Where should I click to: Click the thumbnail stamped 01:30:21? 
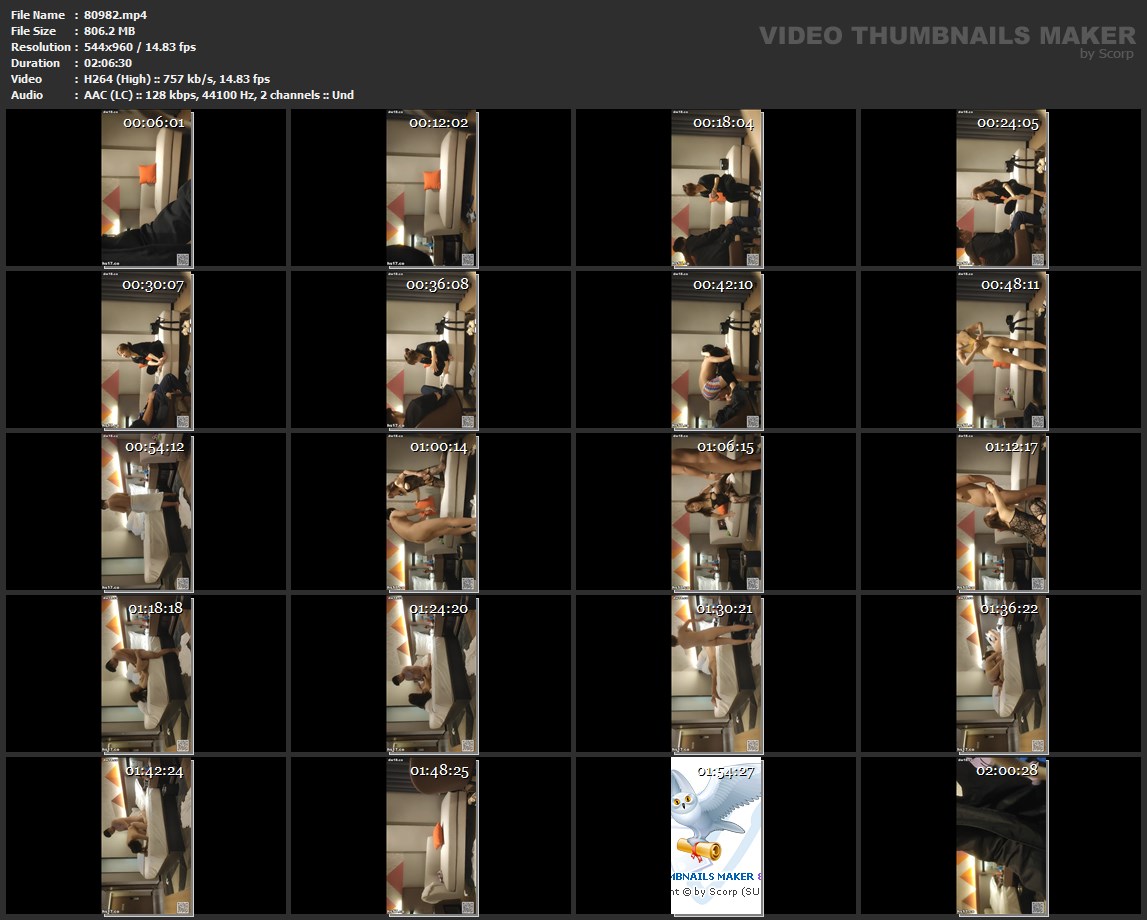click(x=717, y=674)
